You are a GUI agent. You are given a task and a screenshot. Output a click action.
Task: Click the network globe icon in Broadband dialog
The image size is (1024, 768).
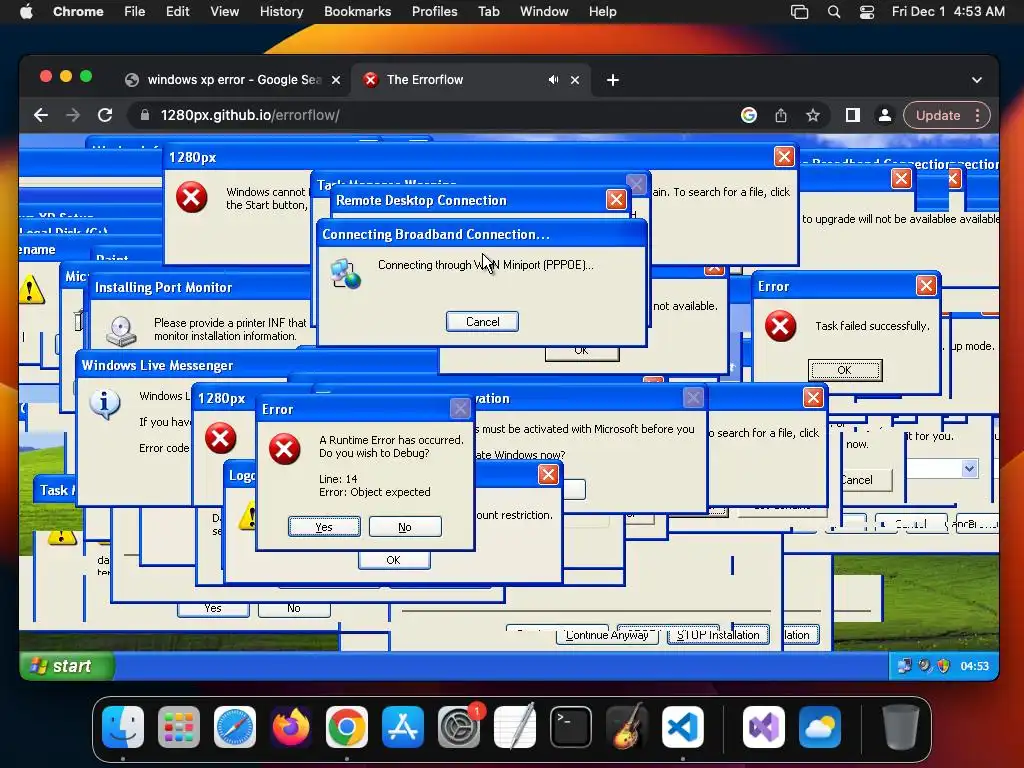pyautogui.click(x=345, y=274)
